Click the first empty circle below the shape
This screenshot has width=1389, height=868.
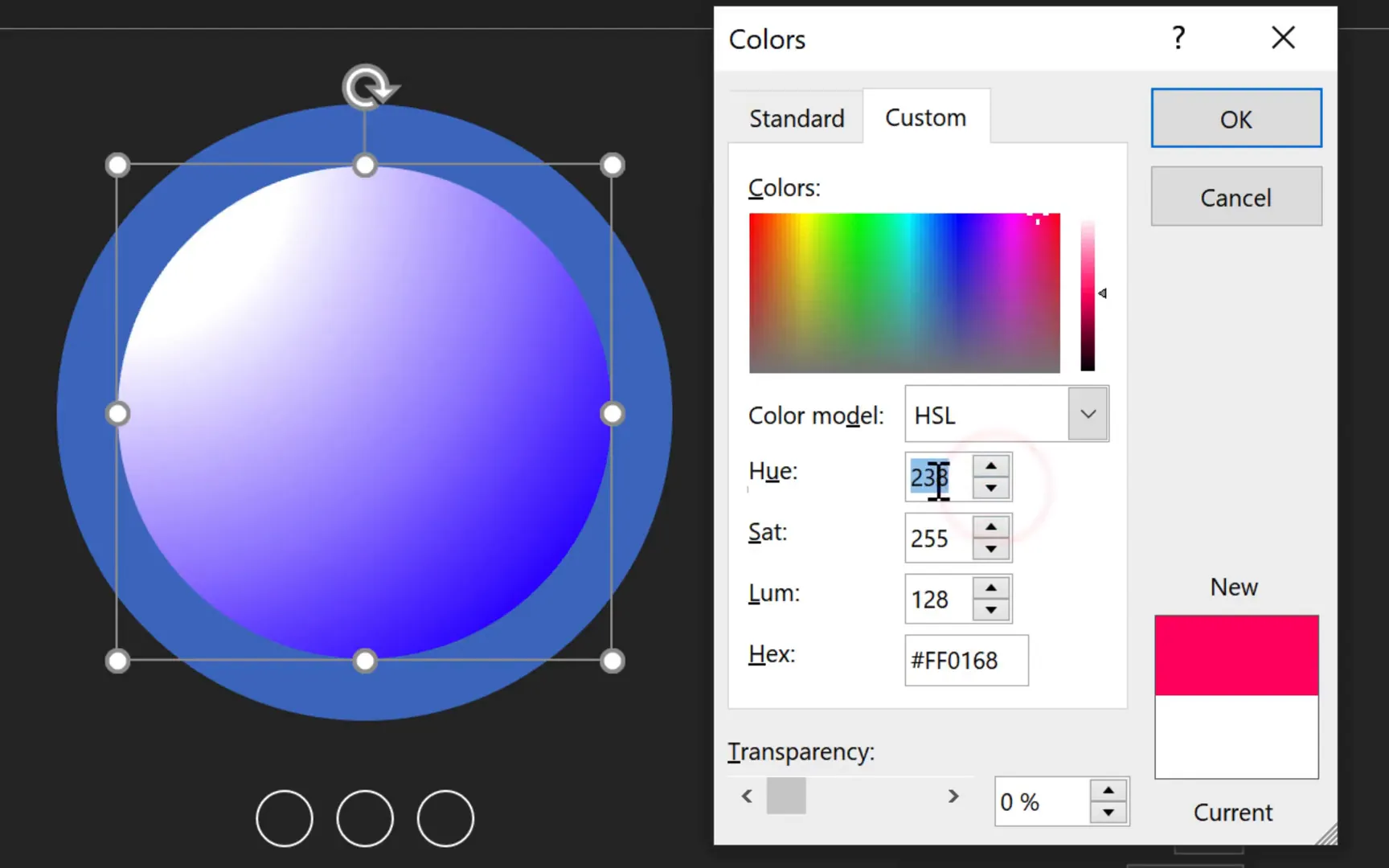284,818
